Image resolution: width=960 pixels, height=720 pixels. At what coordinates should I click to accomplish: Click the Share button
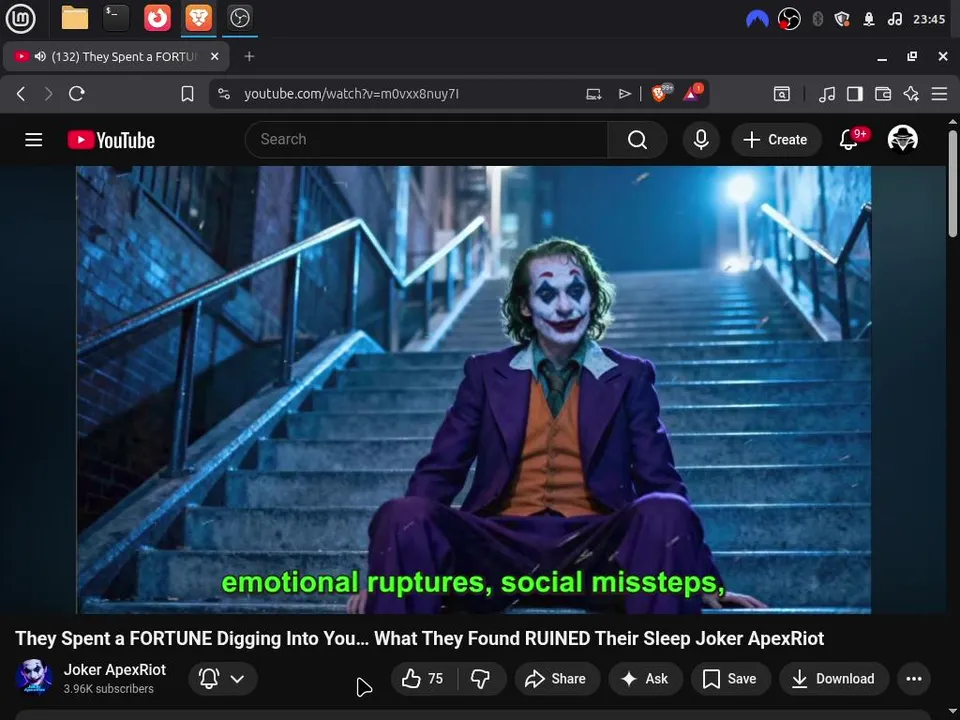[x=557, y=678]
